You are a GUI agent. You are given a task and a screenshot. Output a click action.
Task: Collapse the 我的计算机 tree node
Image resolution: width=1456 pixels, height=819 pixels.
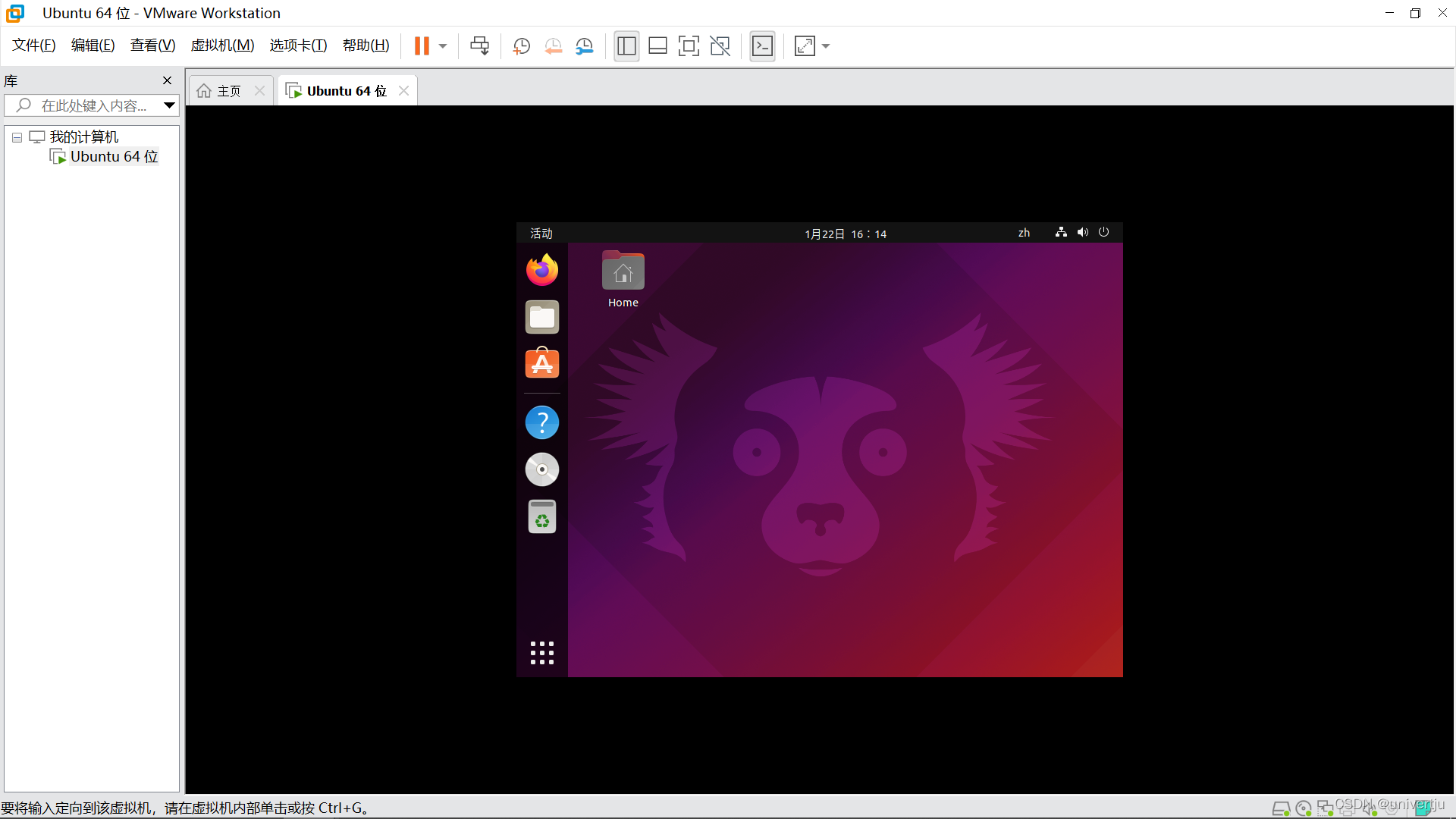pyautogui.click(x=17, y=138)
